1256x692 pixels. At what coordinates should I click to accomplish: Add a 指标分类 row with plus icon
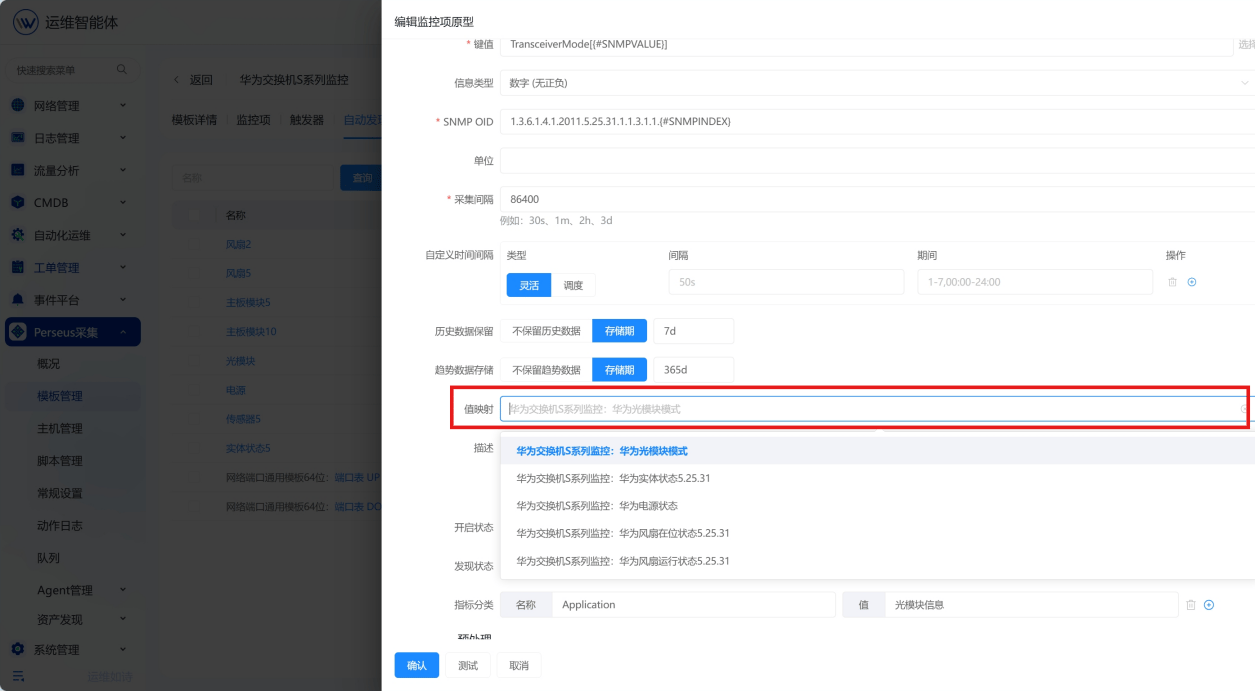tap(1209, 605)
